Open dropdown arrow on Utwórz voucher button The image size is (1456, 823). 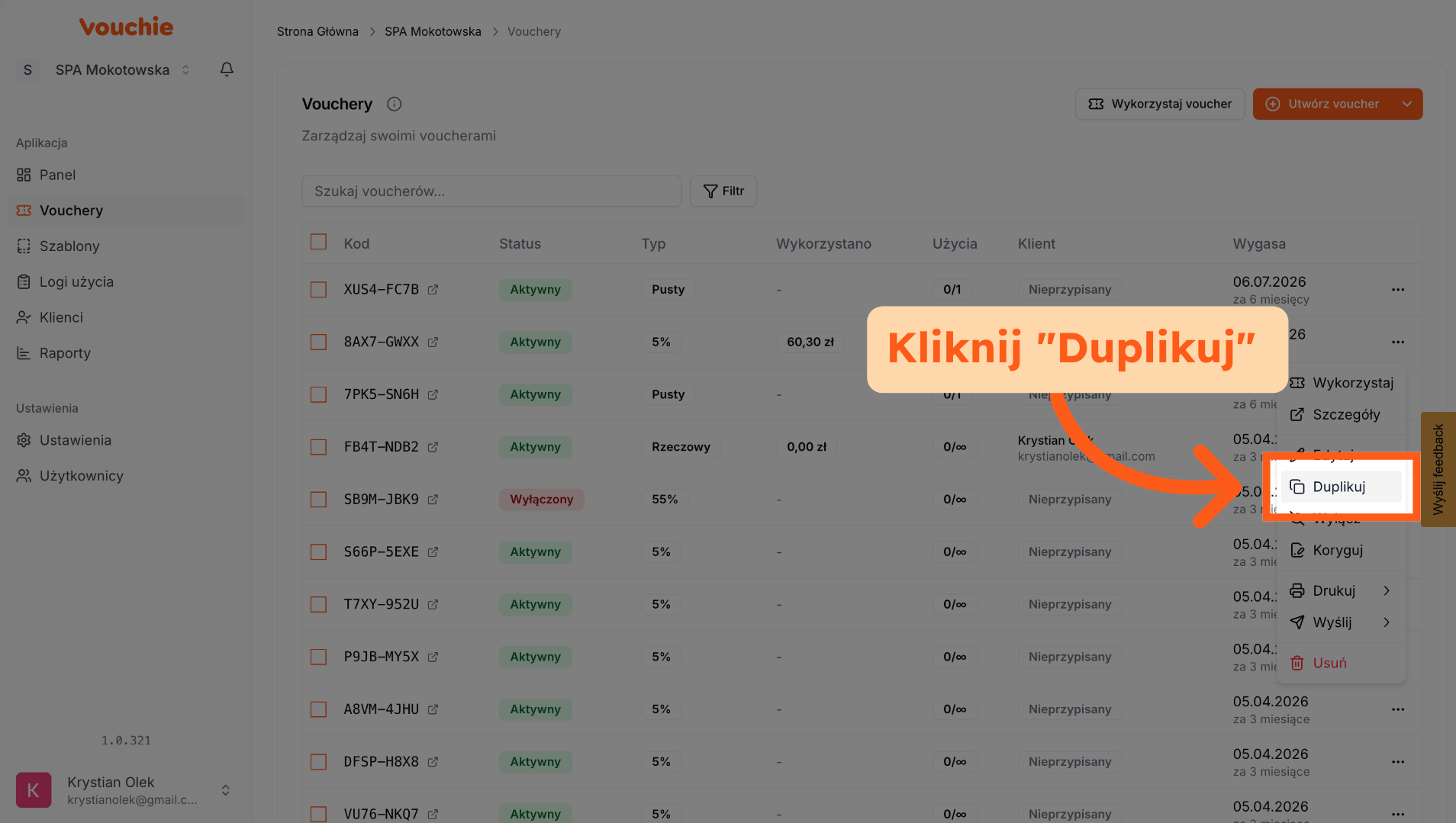(1406, 104)
